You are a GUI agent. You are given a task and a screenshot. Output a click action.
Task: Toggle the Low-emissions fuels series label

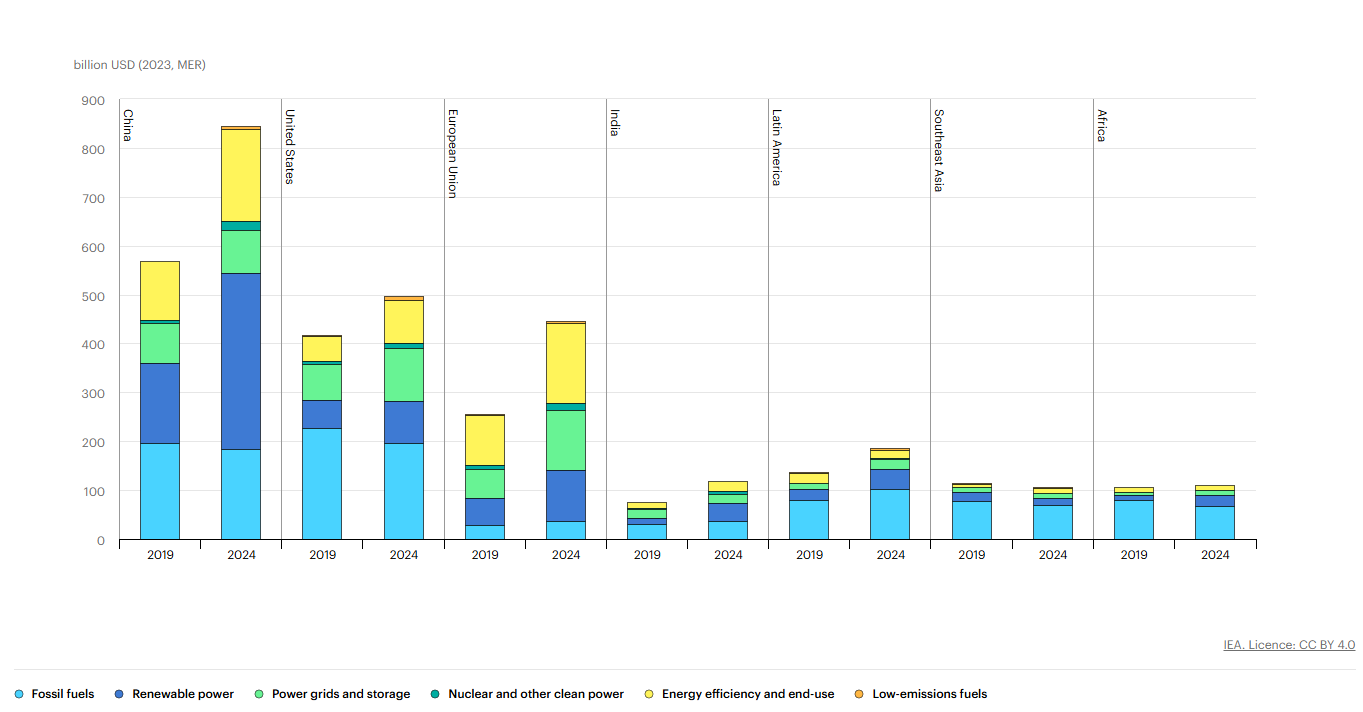tap(930, 694)
